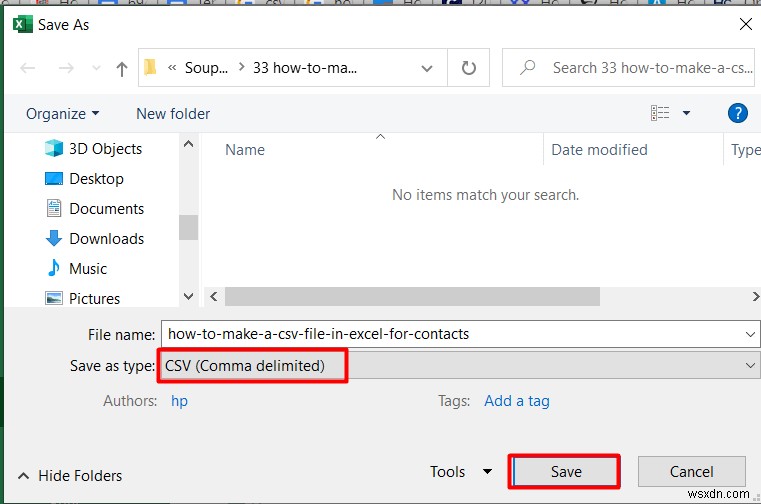This screenshot has height=504, width=761.
Task: Expand the address bar path dropdown
Action: (x=427, y=68)
